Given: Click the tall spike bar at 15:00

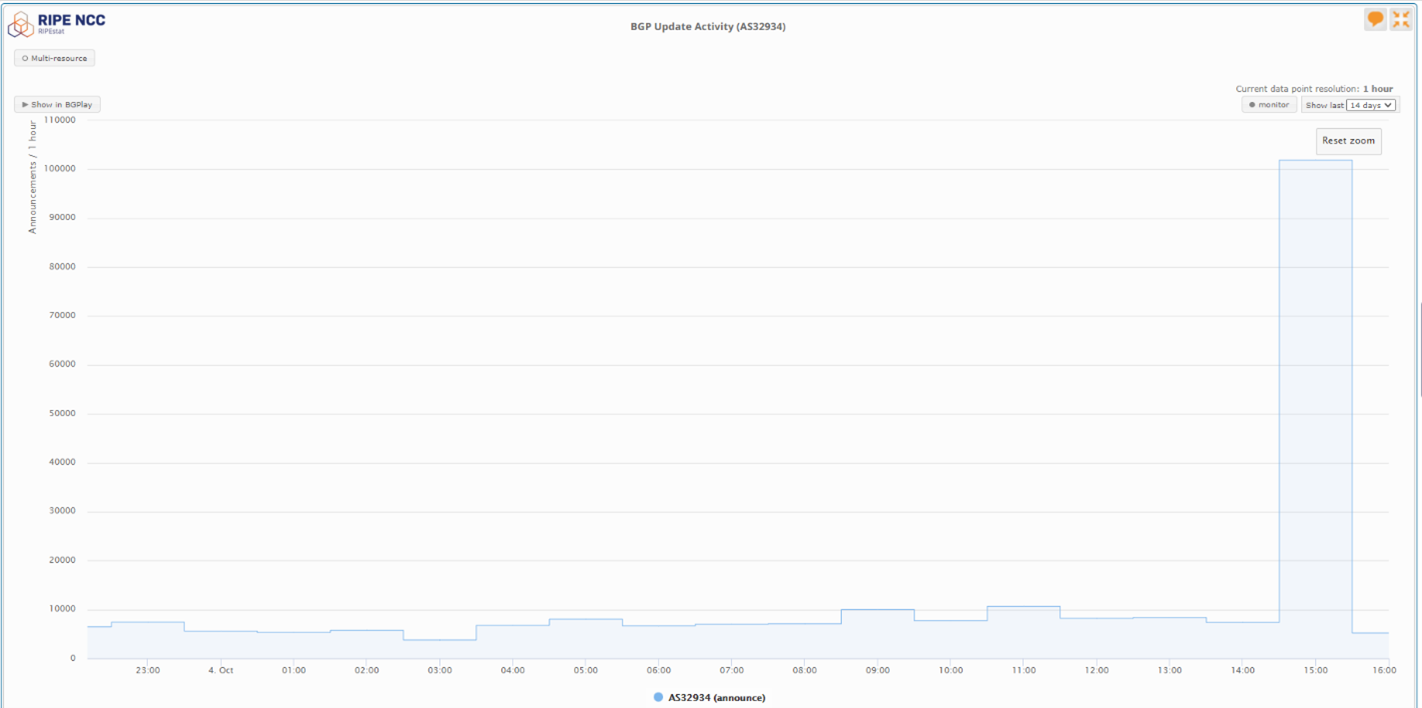Looking at the screenshot, I should click(x=1315, y=409).
